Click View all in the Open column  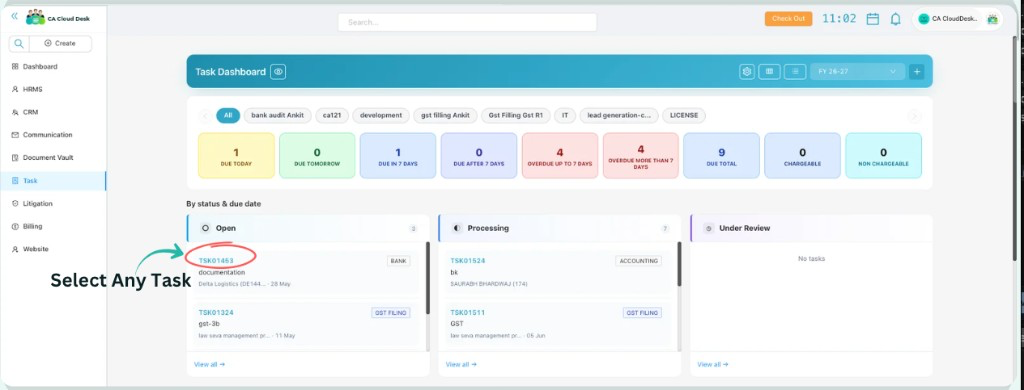click(x=209, y=365)
